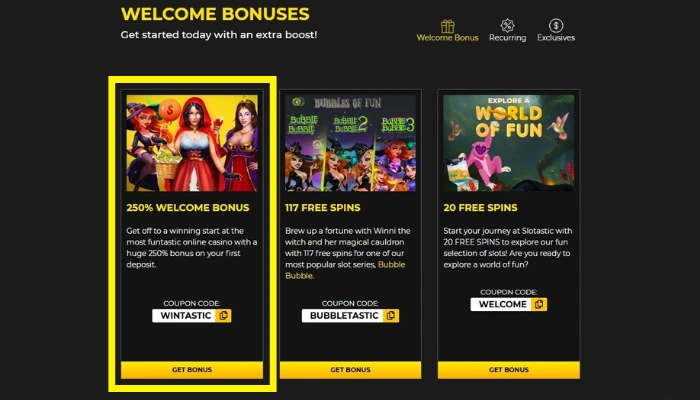Select the Welcome Bonus tab label
This screenshot has height=400, width=700.
[x=447, y=38]
